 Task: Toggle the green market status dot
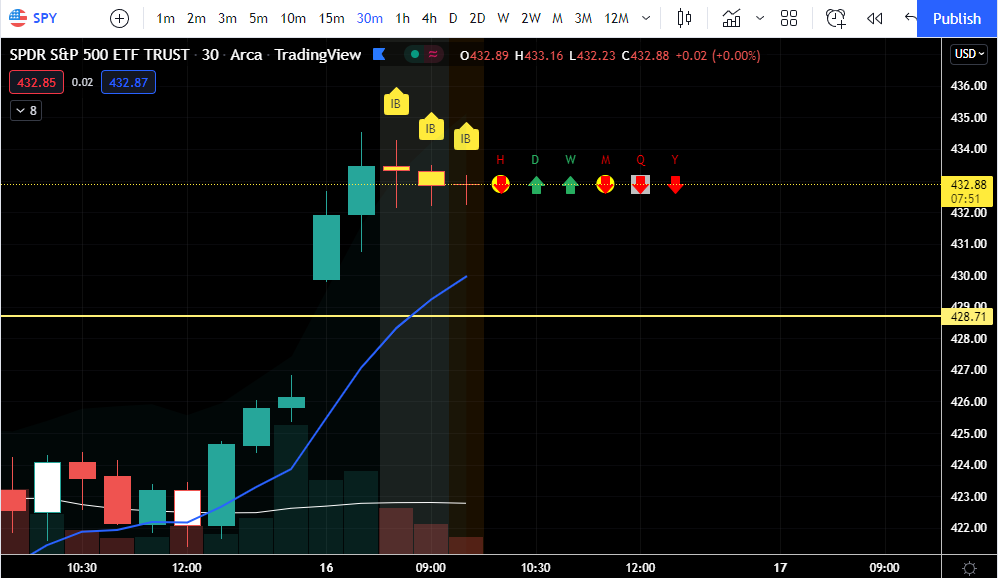tap(415, 55)
